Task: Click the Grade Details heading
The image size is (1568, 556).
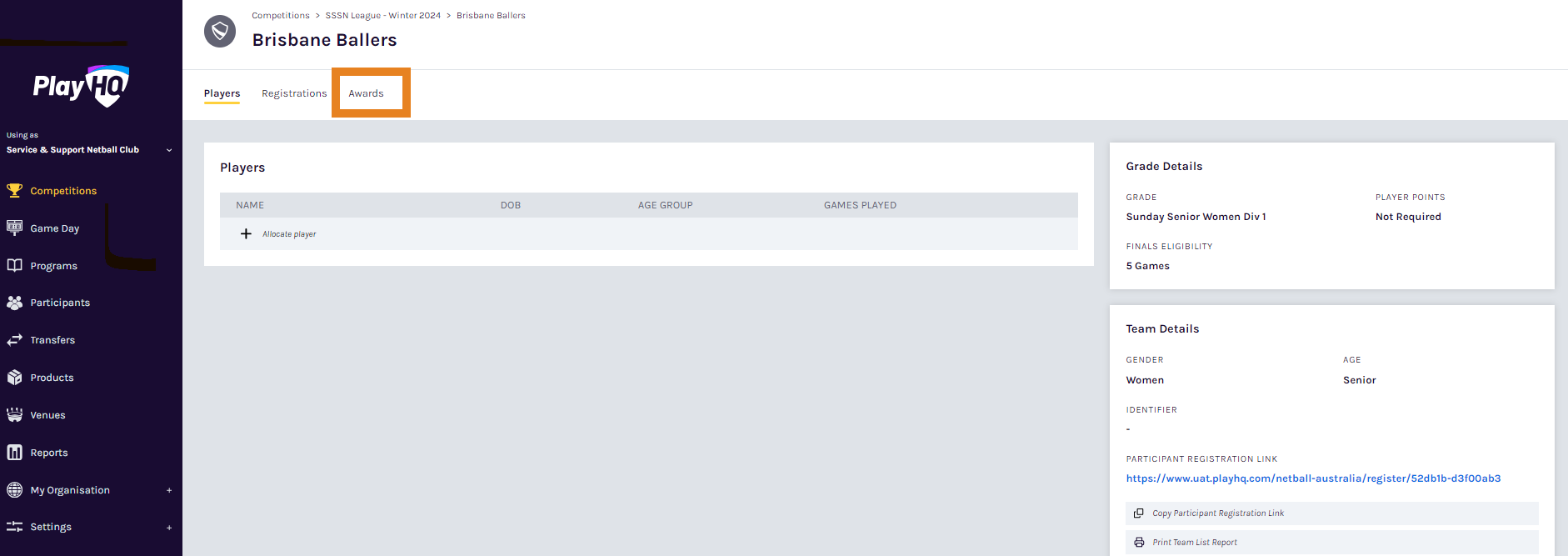Action: click(x=1164, y=167)
